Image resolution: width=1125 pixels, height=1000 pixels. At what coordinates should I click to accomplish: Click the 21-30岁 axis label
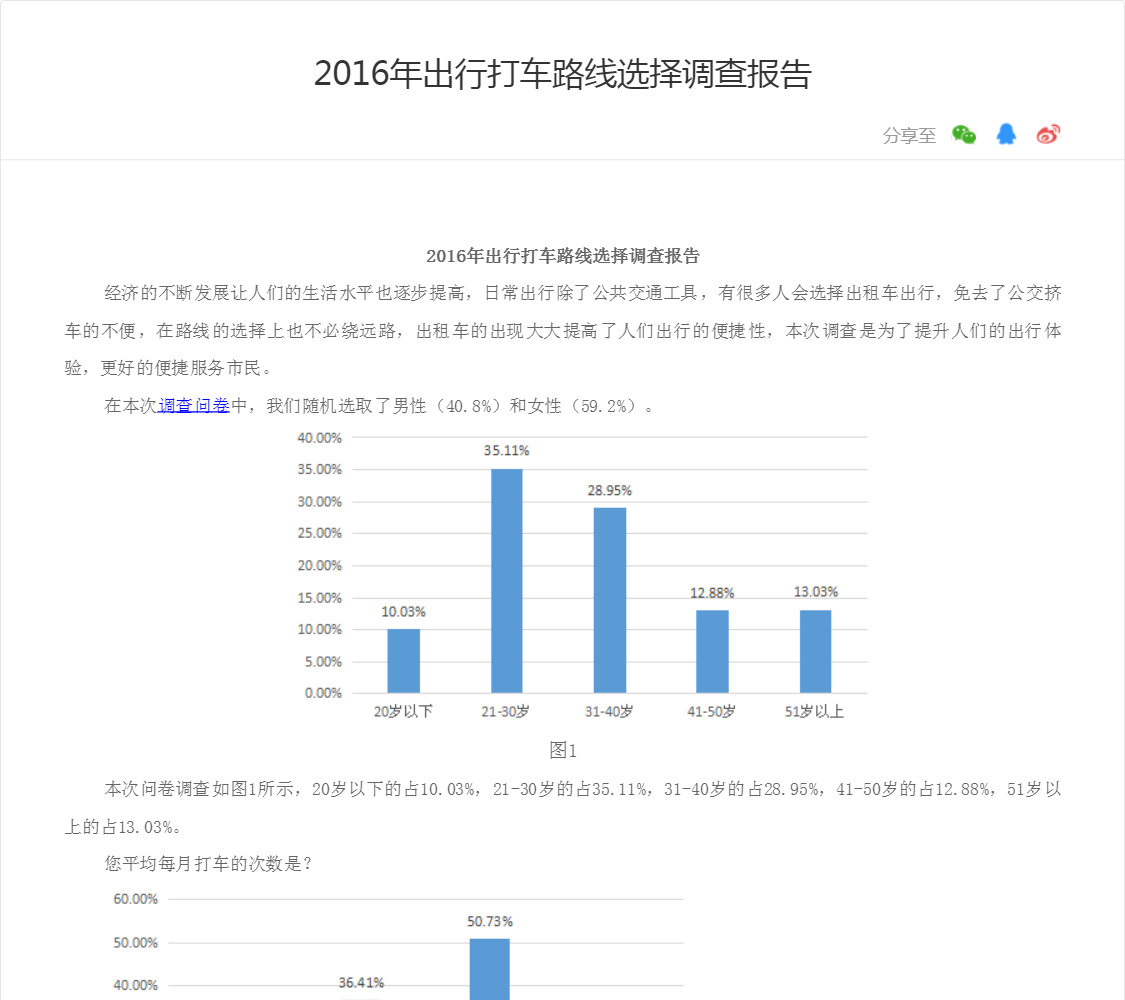click(506, 712)
